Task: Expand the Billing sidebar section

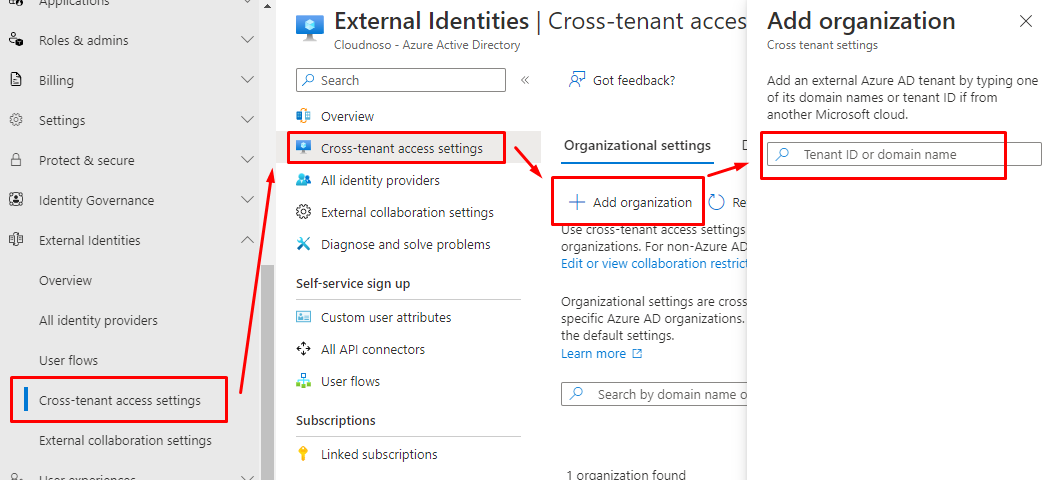Action: pyautogui.click(x=248, y=80)
